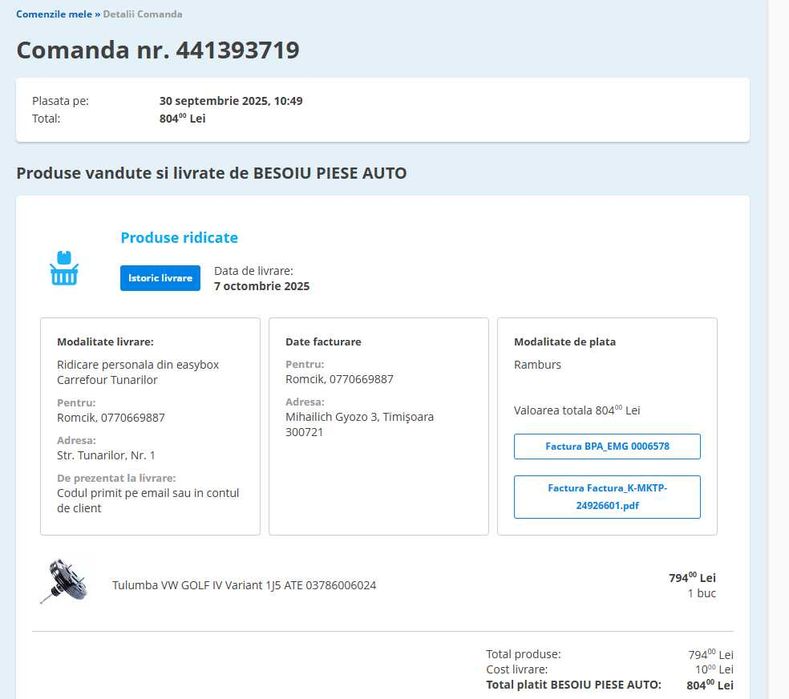
Task: Click the shopping basket pickup icon
Action: coord(64,268)
